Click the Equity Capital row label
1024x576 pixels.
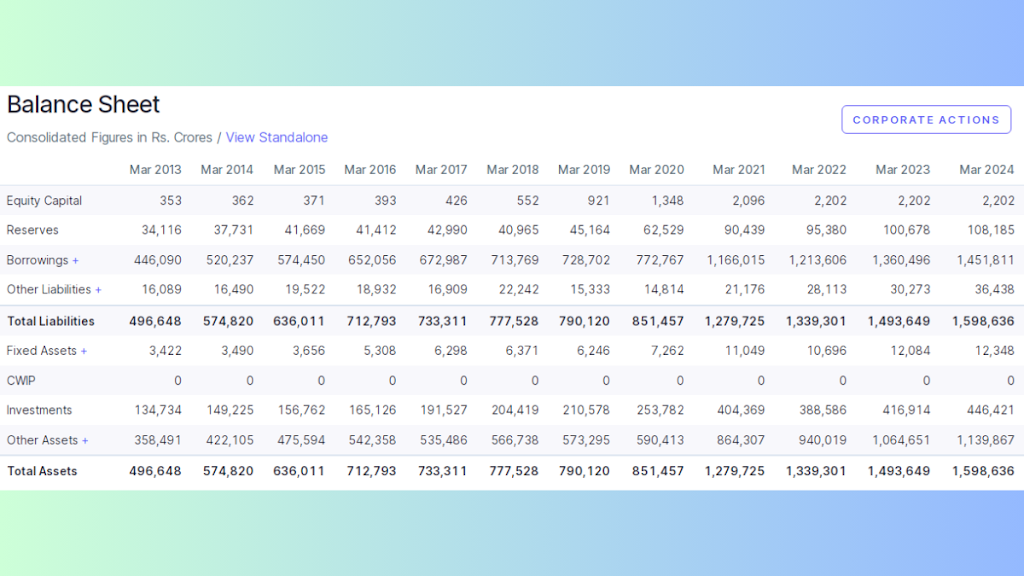pos(44,200)
